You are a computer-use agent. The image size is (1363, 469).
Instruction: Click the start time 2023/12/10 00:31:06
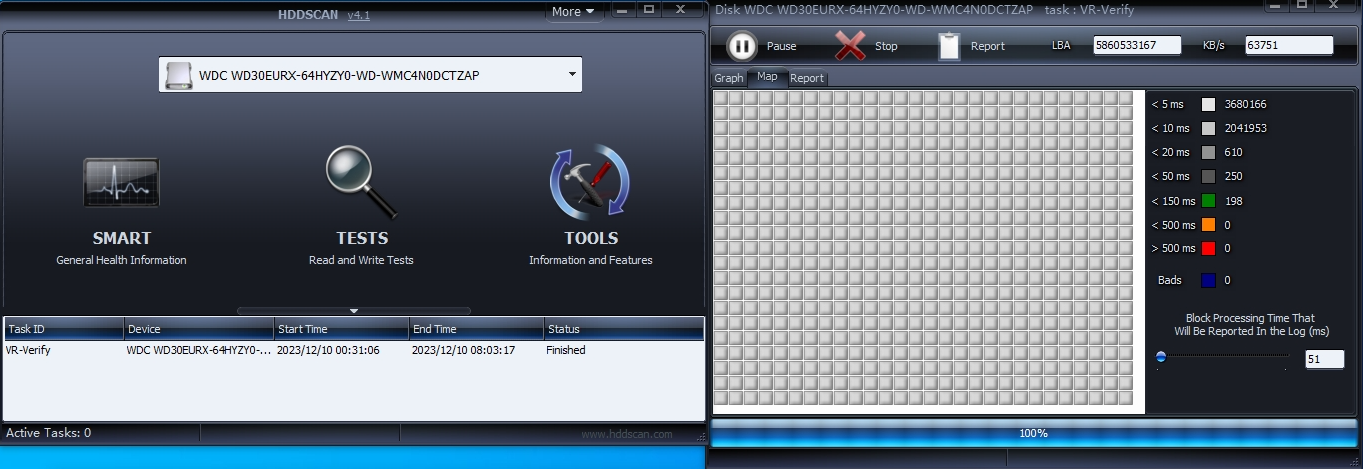point(328,350)
